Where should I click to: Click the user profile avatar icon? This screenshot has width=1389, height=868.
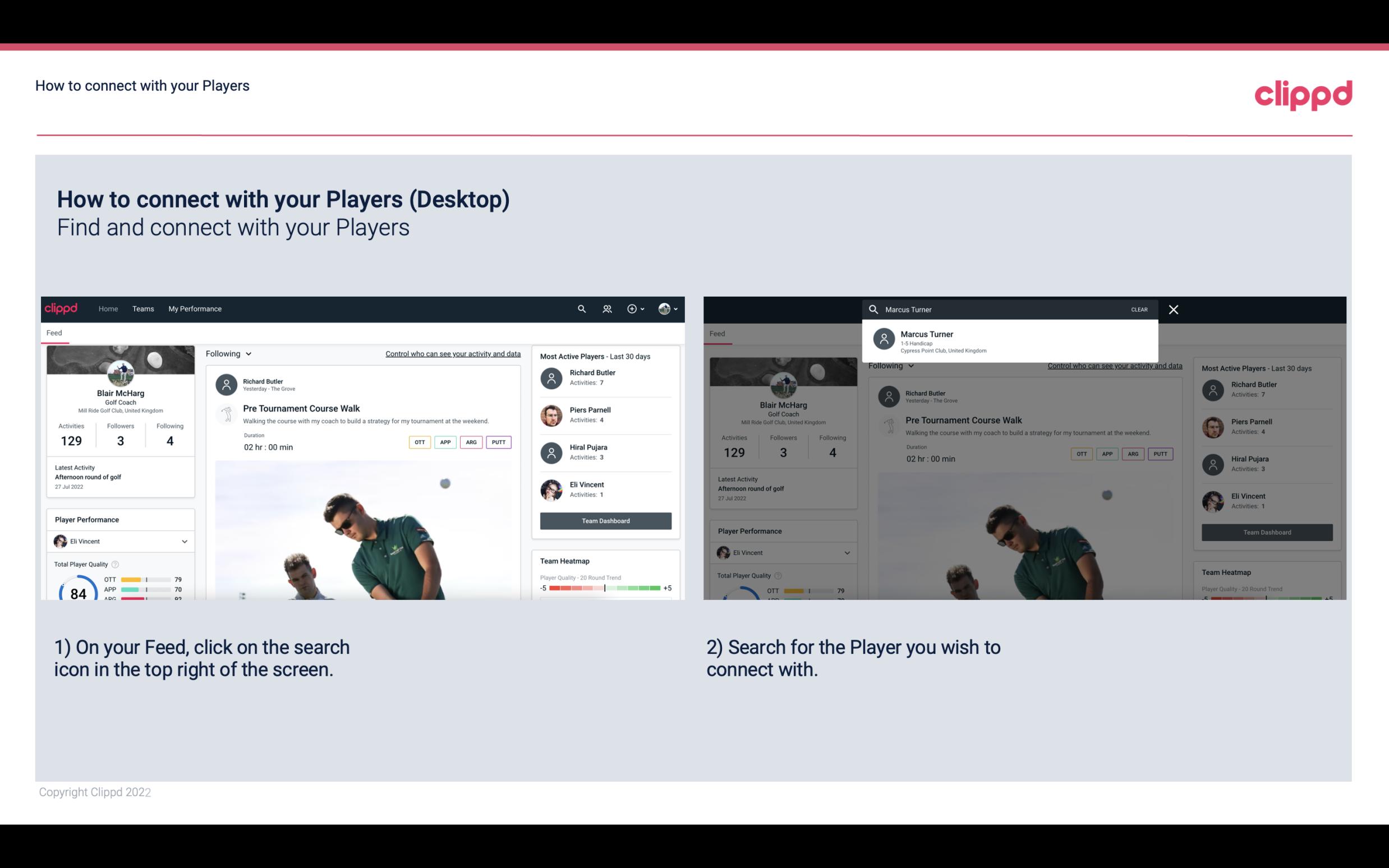click(x=664, y=309)
